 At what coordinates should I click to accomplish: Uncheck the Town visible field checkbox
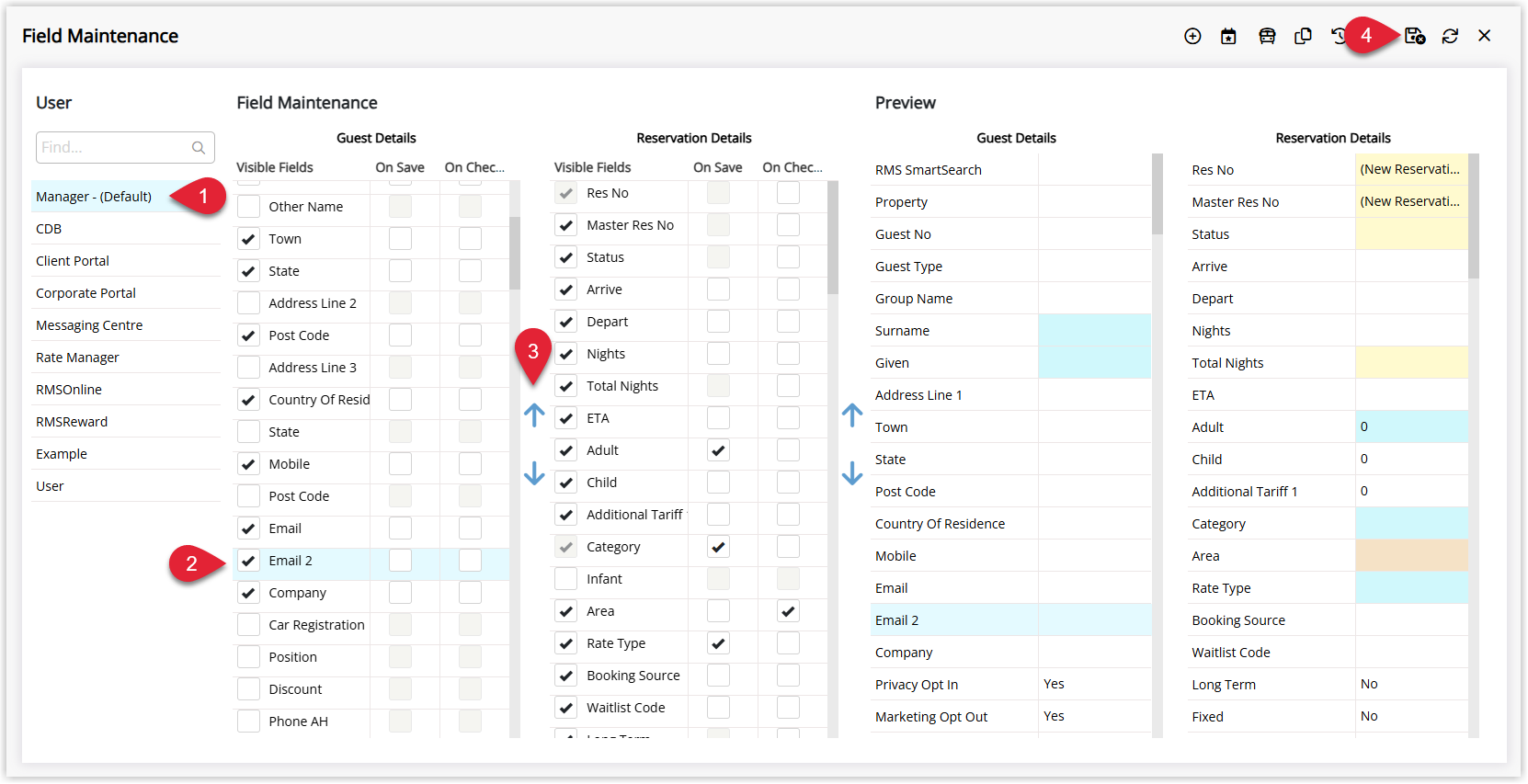click(248, 239)
